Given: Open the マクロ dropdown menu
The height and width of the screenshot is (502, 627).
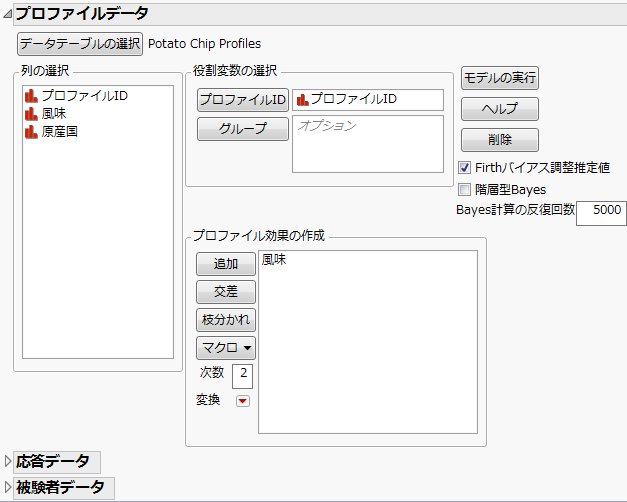Looking at the screenshot, I should [x=227, y=348].
